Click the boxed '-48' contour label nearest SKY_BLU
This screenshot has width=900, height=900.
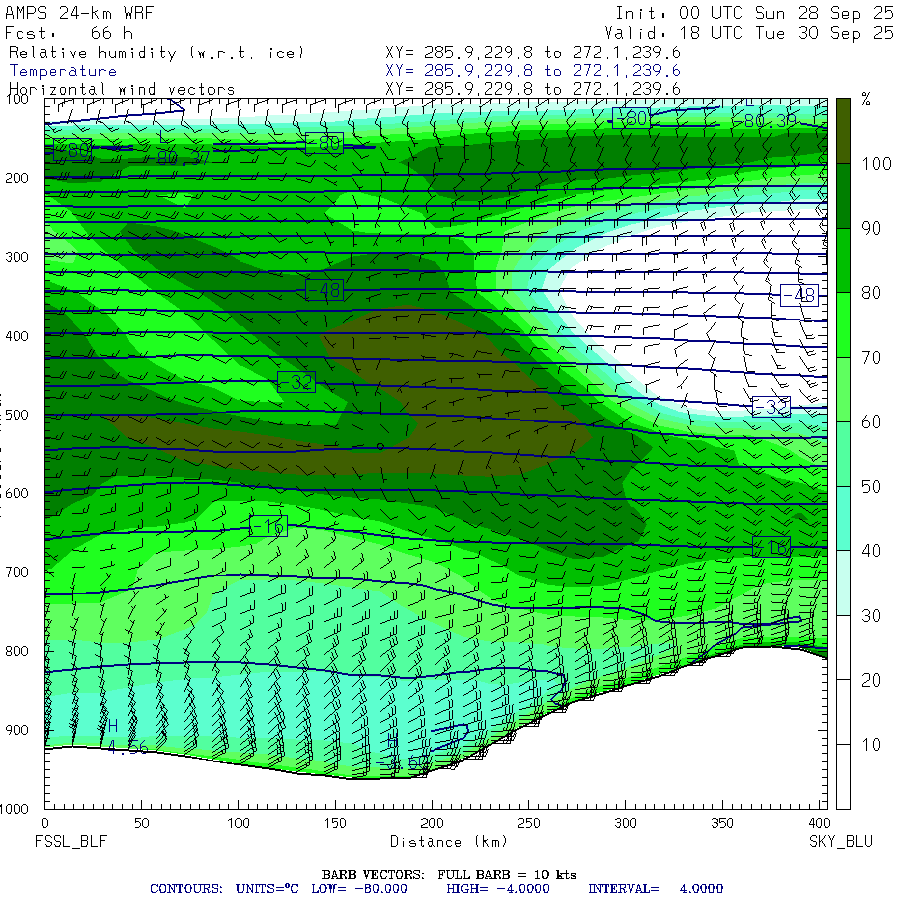[799, 295]
